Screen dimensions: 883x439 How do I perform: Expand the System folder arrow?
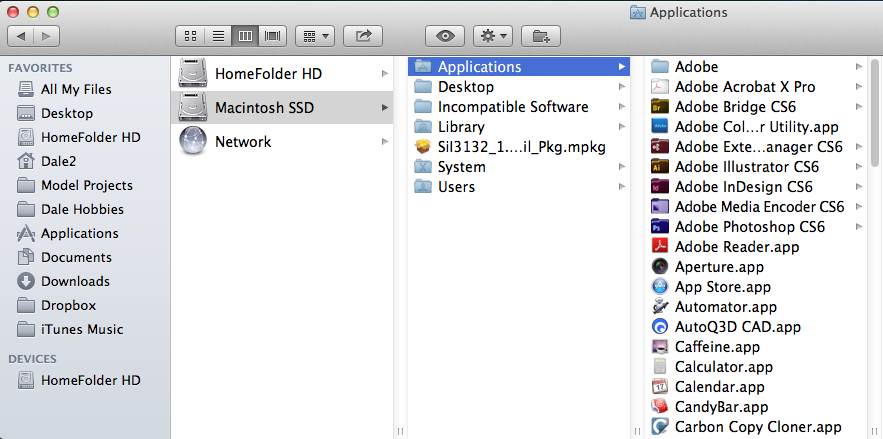coord(622,167)
